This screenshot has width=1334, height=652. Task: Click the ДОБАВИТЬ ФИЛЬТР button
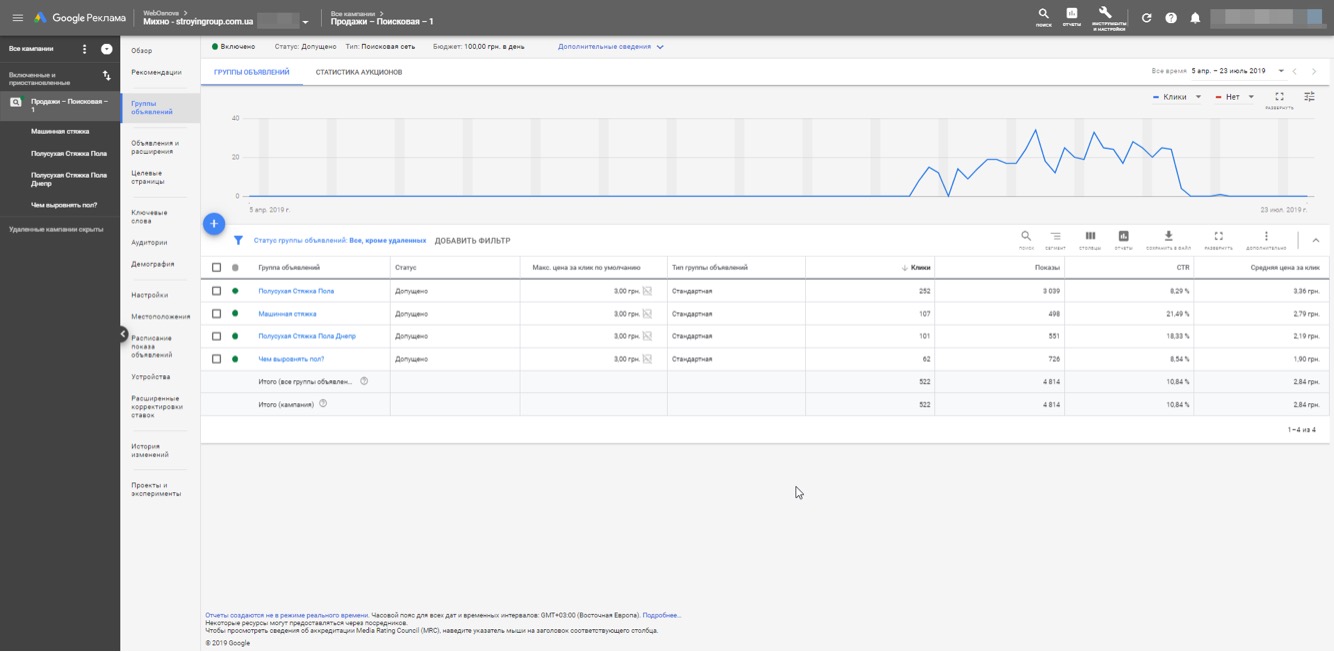(x=472, y=241)
